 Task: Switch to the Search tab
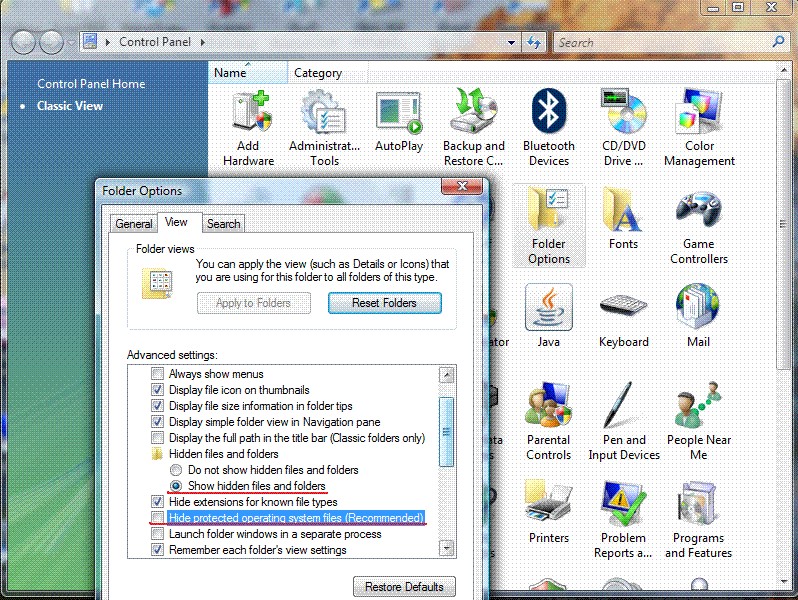point(223,224)
